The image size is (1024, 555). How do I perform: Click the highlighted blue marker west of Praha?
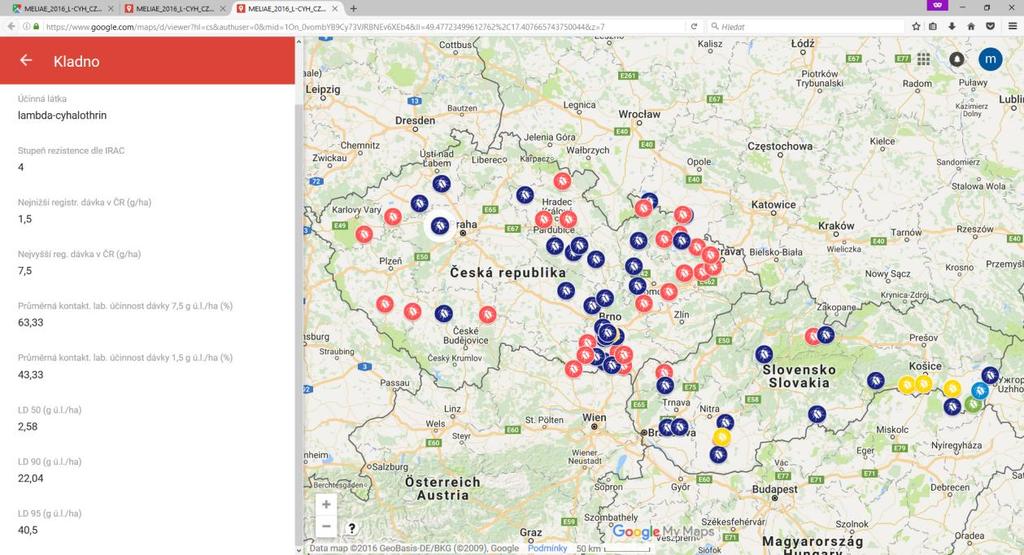point(440,227)
